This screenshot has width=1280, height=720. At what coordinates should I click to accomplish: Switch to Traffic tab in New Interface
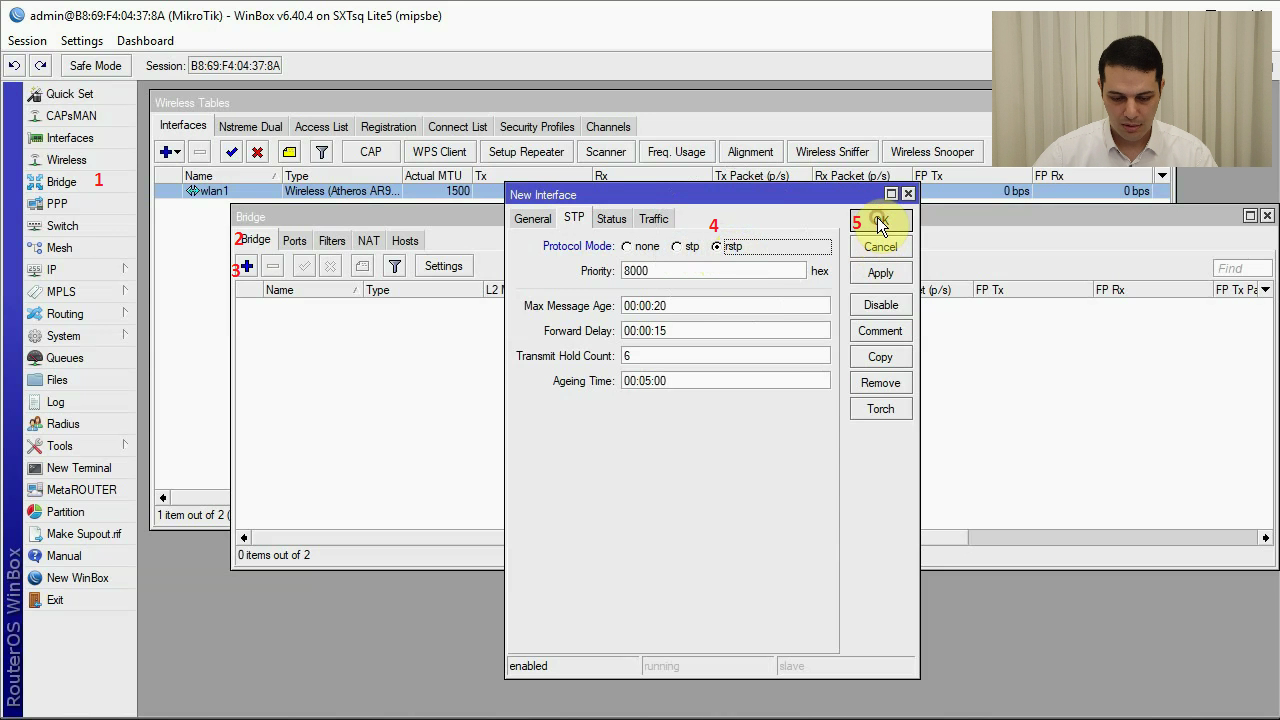pyautogui.click(x=653, y=219)
